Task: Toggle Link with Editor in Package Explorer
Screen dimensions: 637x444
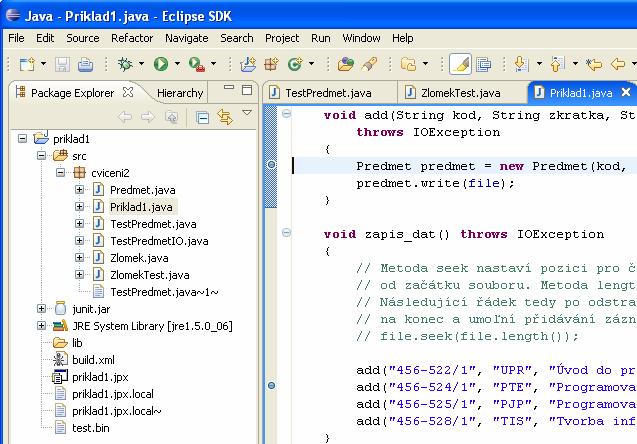Action: [225, 117]
